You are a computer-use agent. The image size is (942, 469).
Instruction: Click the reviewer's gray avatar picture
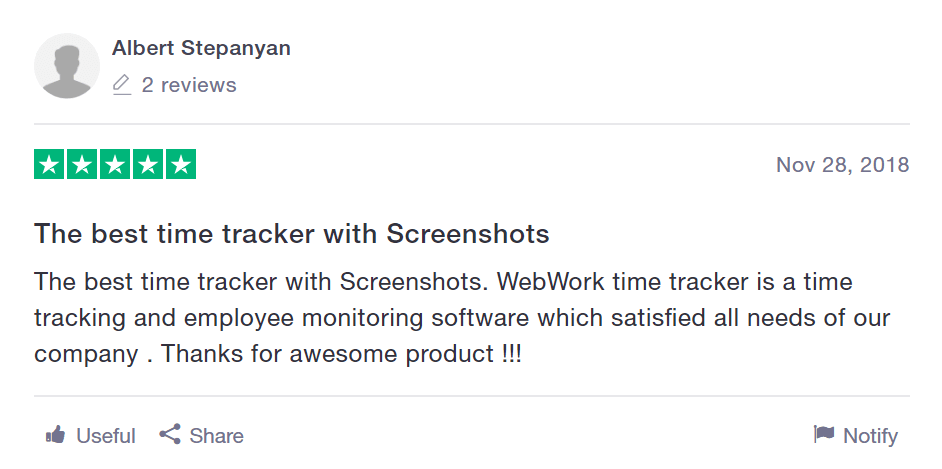click(x=67, y=66)
